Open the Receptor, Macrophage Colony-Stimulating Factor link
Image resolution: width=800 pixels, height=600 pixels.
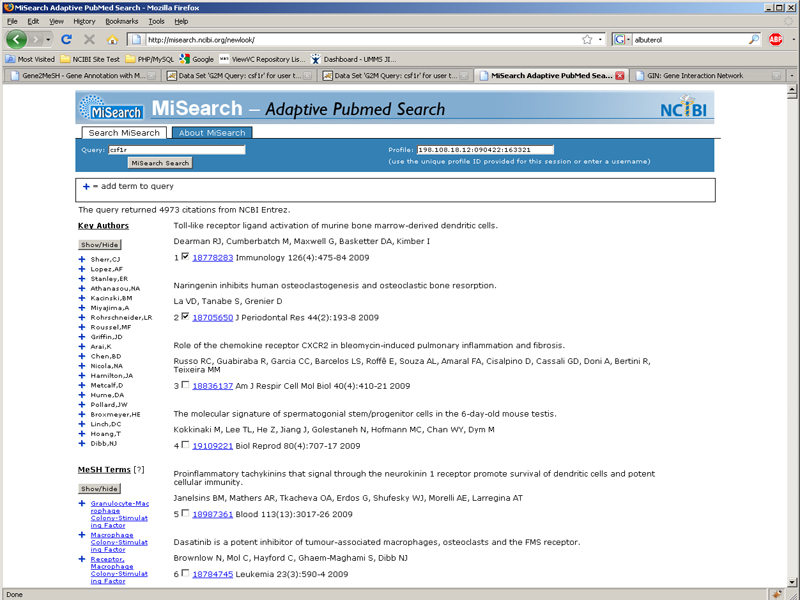point(119,570)
